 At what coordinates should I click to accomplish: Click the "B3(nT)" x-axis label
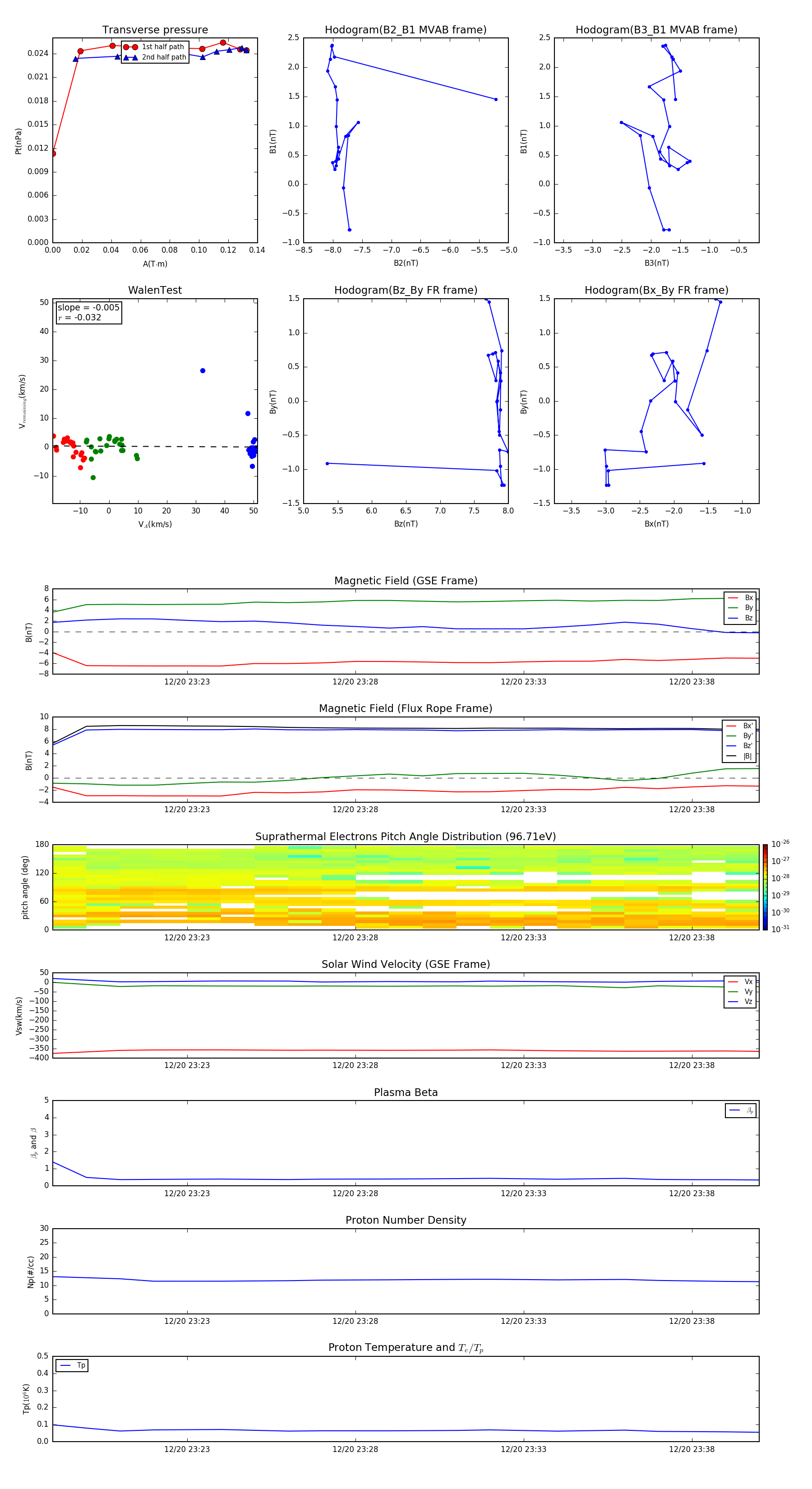click(x=656, y=264)
